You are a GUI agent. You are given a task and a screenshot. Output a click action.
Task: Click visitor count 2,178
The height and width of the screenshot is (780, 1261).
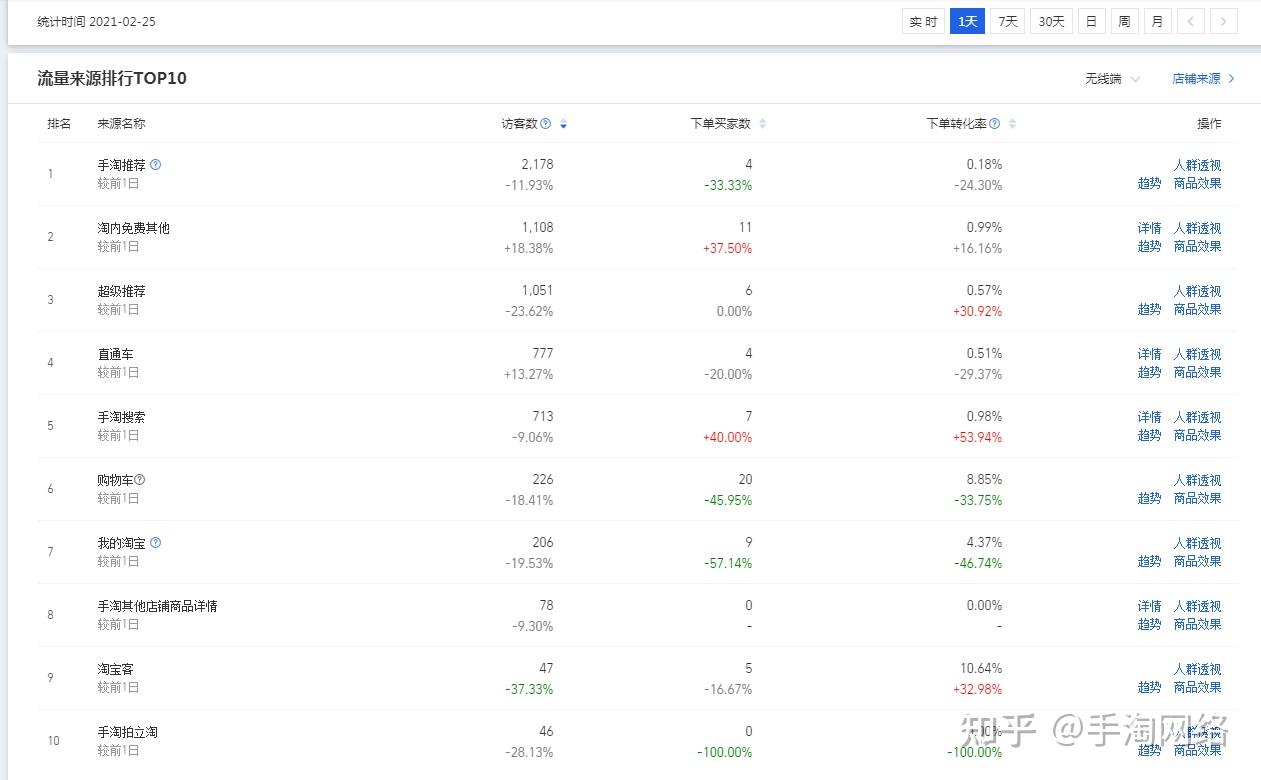[x=537, y=164]
